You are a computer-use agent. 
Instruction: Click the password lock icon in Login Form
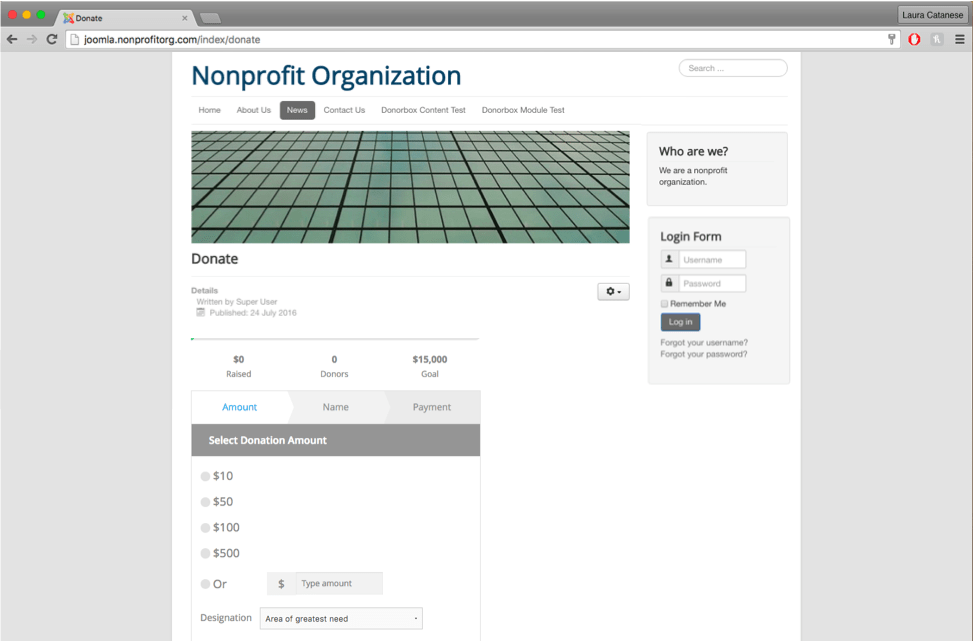[668, 282]
